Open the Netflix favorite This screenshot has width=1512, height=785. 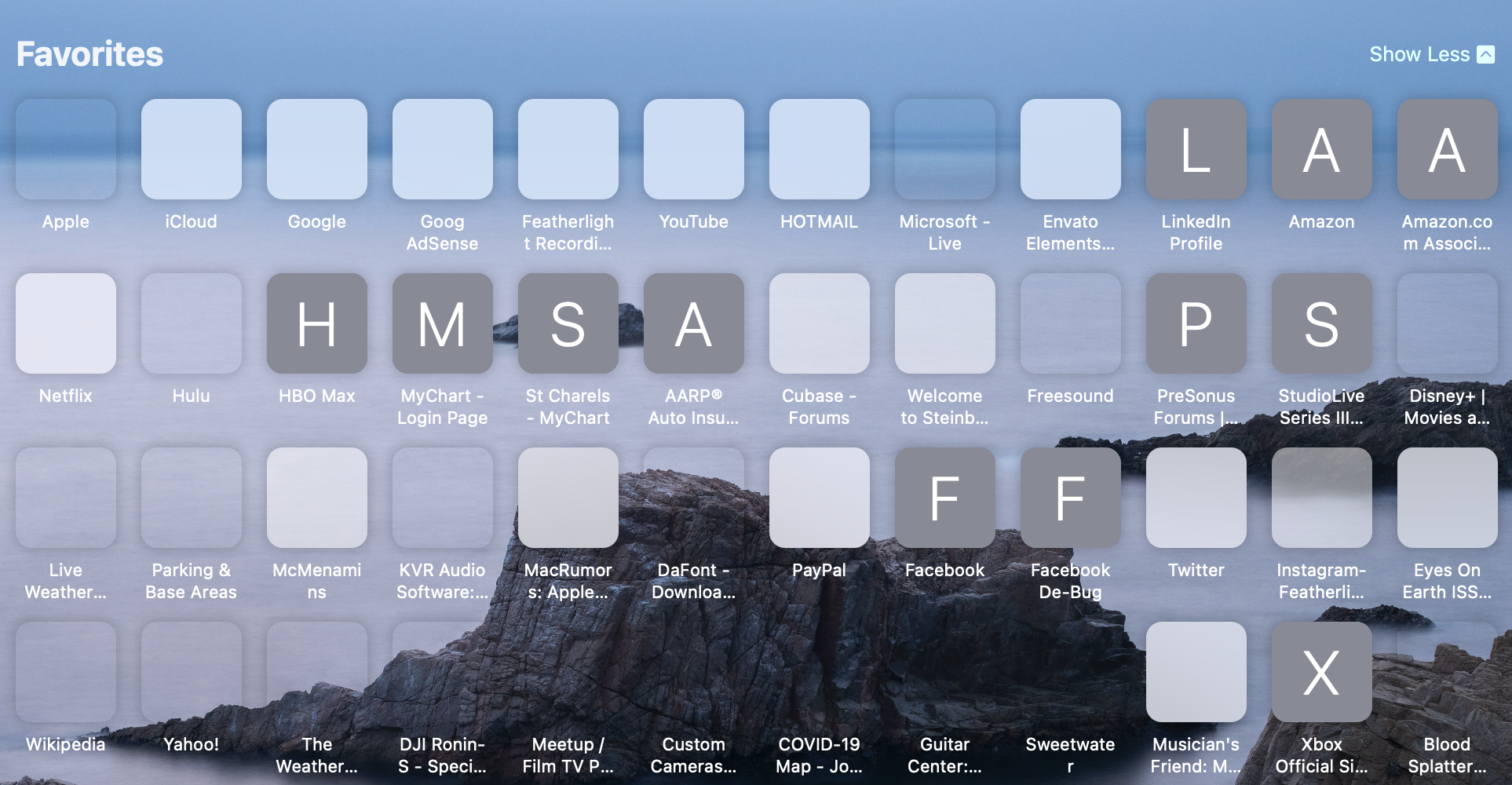[x=66, y=323]
